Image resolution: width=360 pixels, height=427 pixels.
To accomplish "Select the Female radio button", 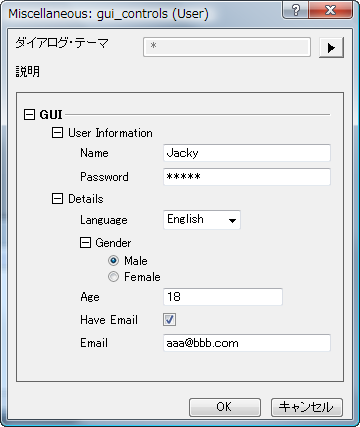I will point(113,277).
